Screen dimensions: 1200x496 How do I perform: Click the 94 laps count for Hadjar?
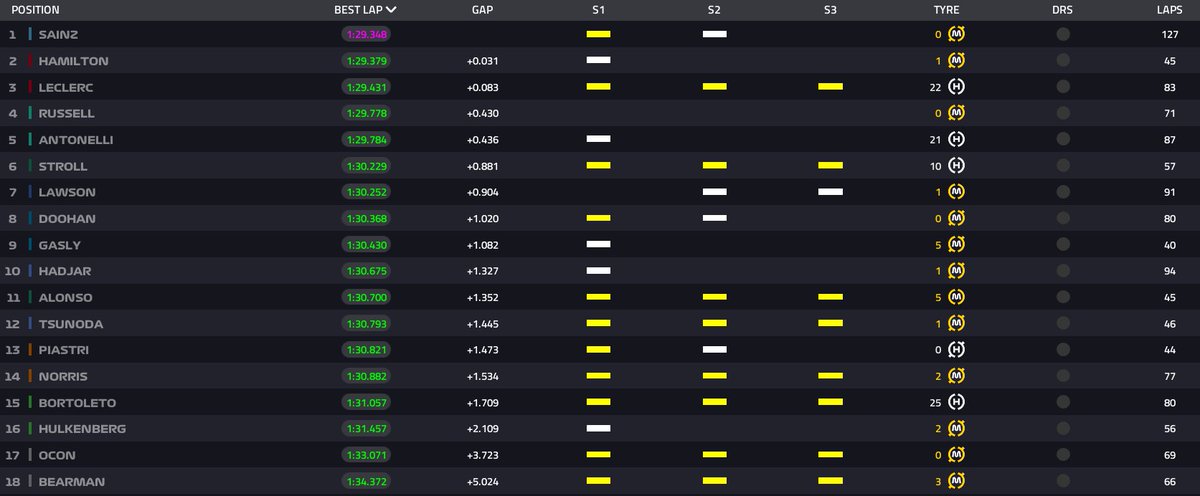(1168, 271)
